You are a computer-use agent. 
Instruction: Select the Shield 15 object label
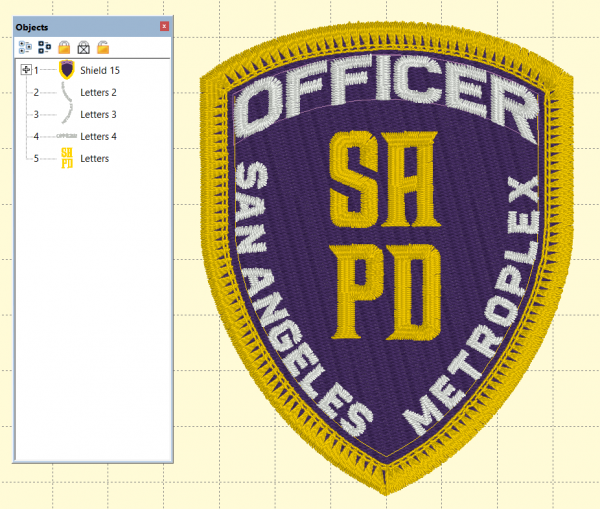[99, 70]
